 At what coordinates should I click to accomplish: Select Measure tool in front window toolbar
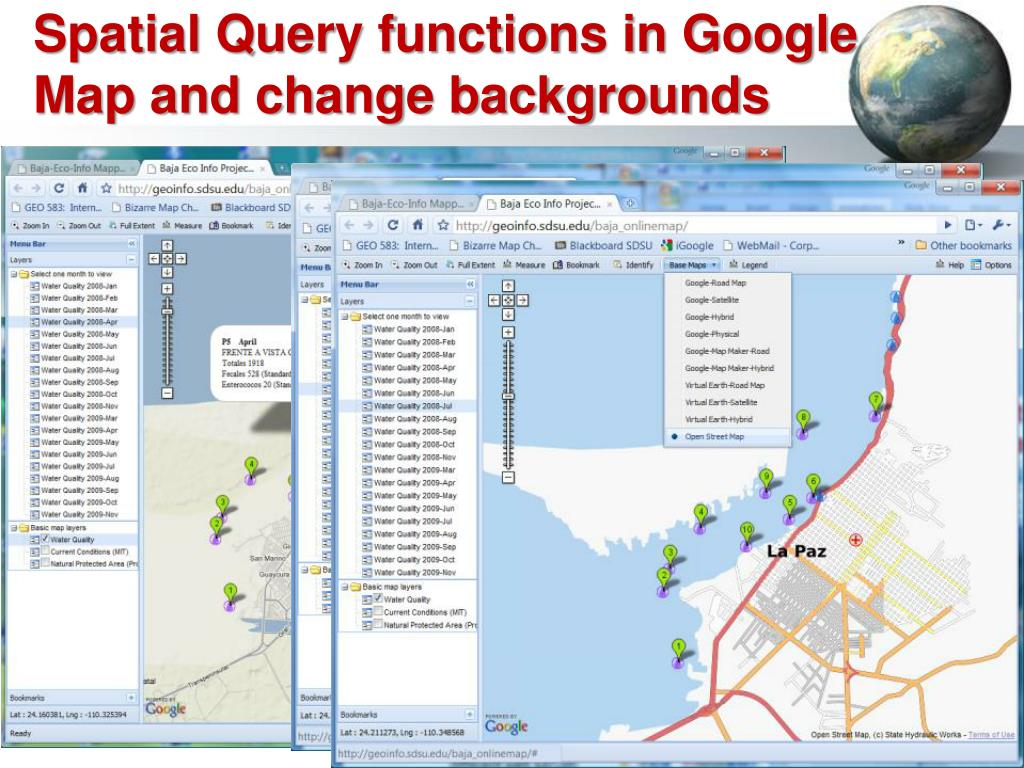[524, 265]
